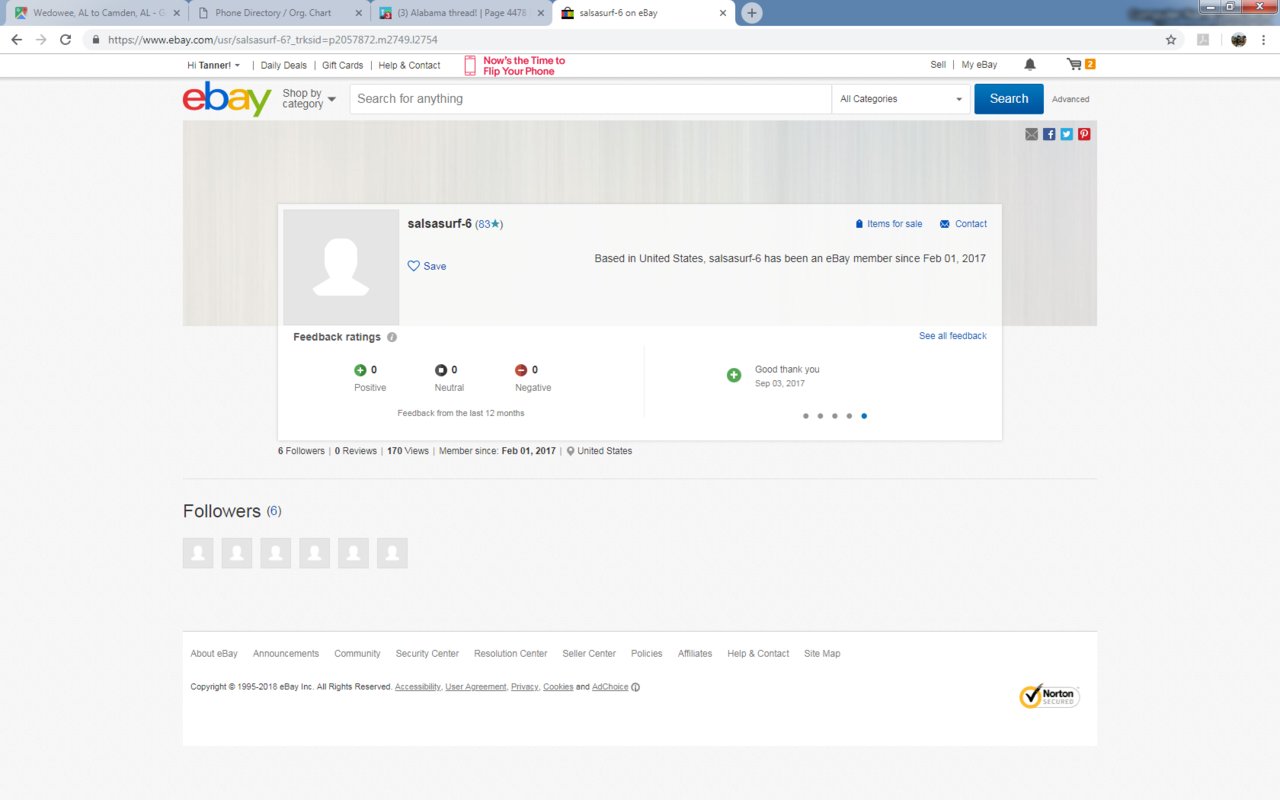This screenshot has height=800, width=1280.
Task: Click the eBay logo
Action: 227,99
